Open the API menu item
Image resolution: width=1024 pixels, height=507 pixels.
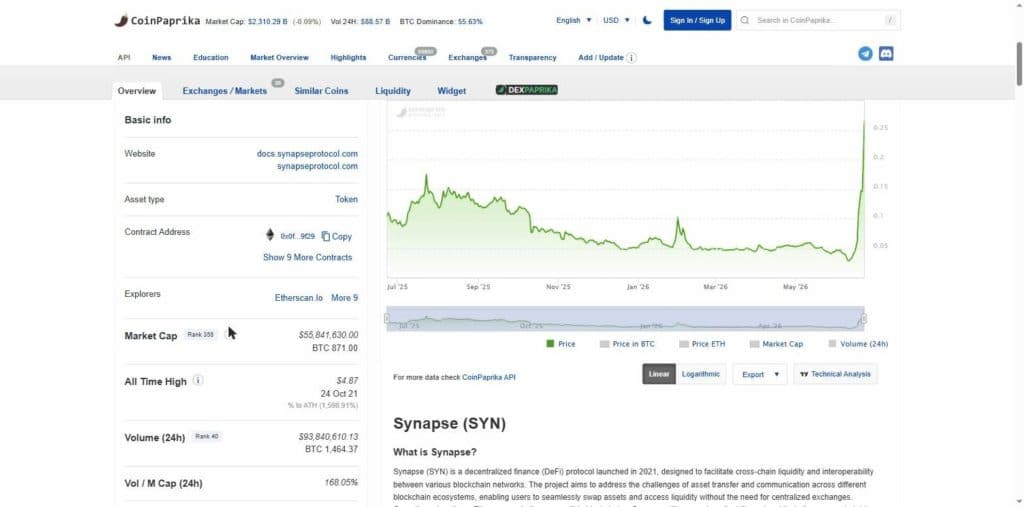[124, 57]
